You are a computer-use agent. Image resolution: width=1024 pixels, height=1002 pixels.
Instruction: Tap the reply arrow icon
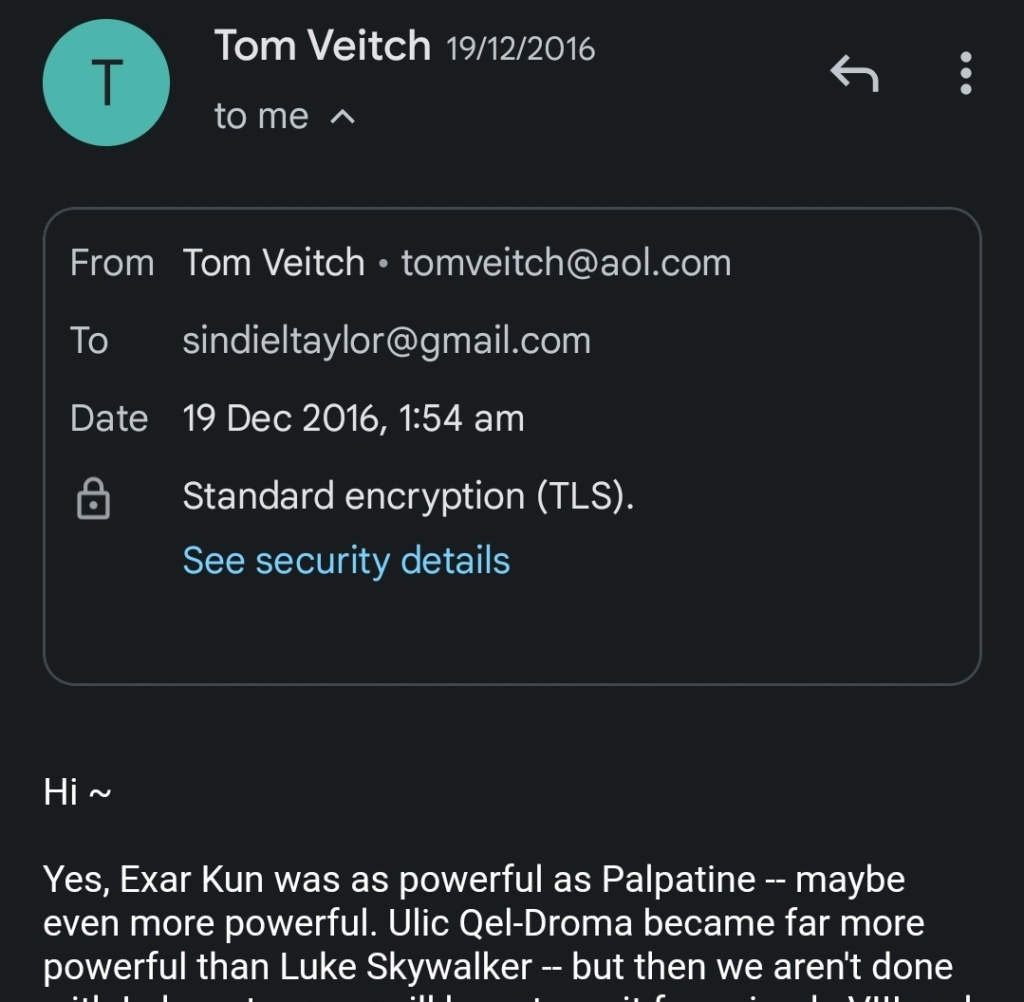(x=854, y=73)
